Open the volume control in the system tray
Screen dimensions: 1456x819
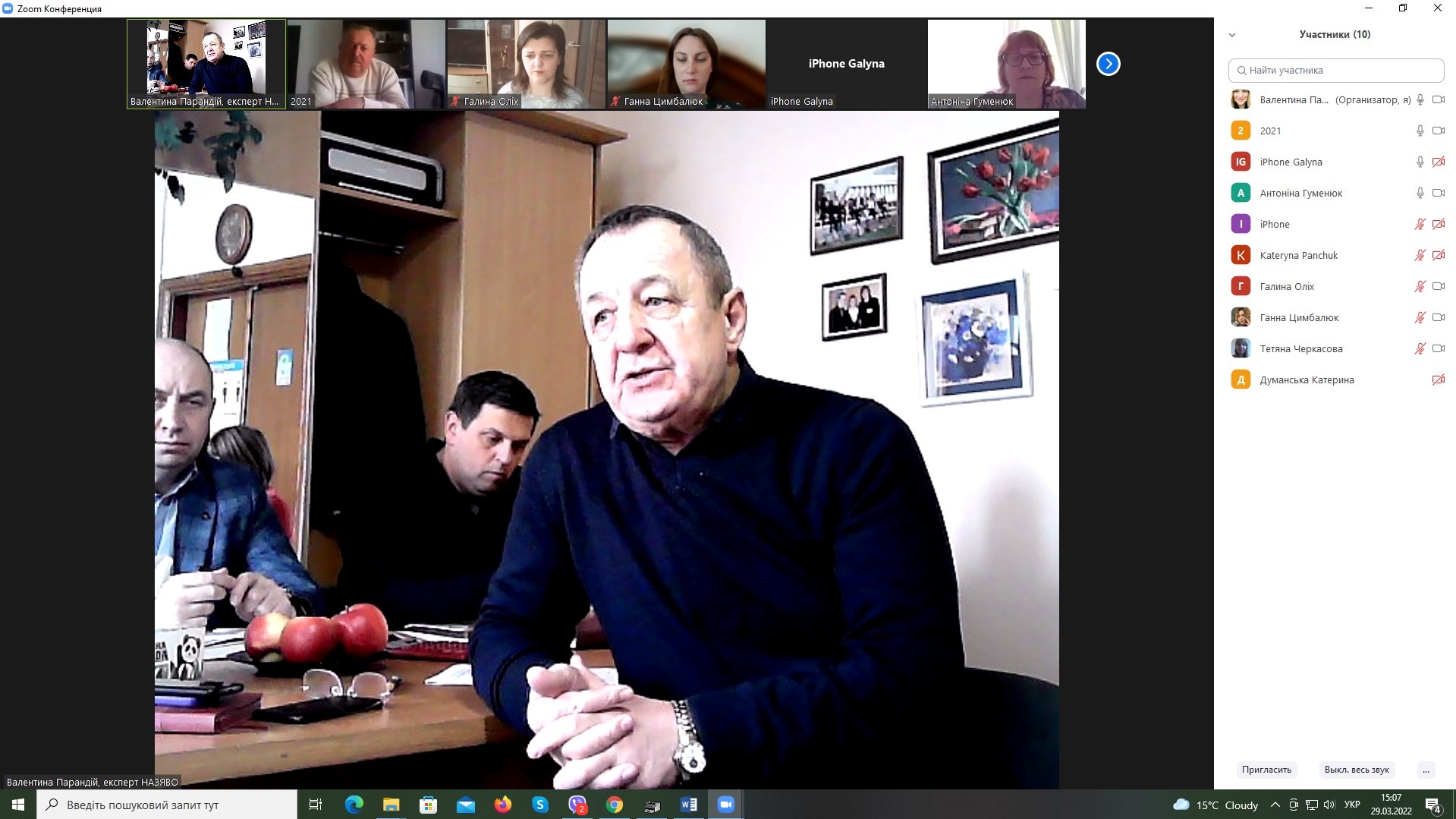1329,805
